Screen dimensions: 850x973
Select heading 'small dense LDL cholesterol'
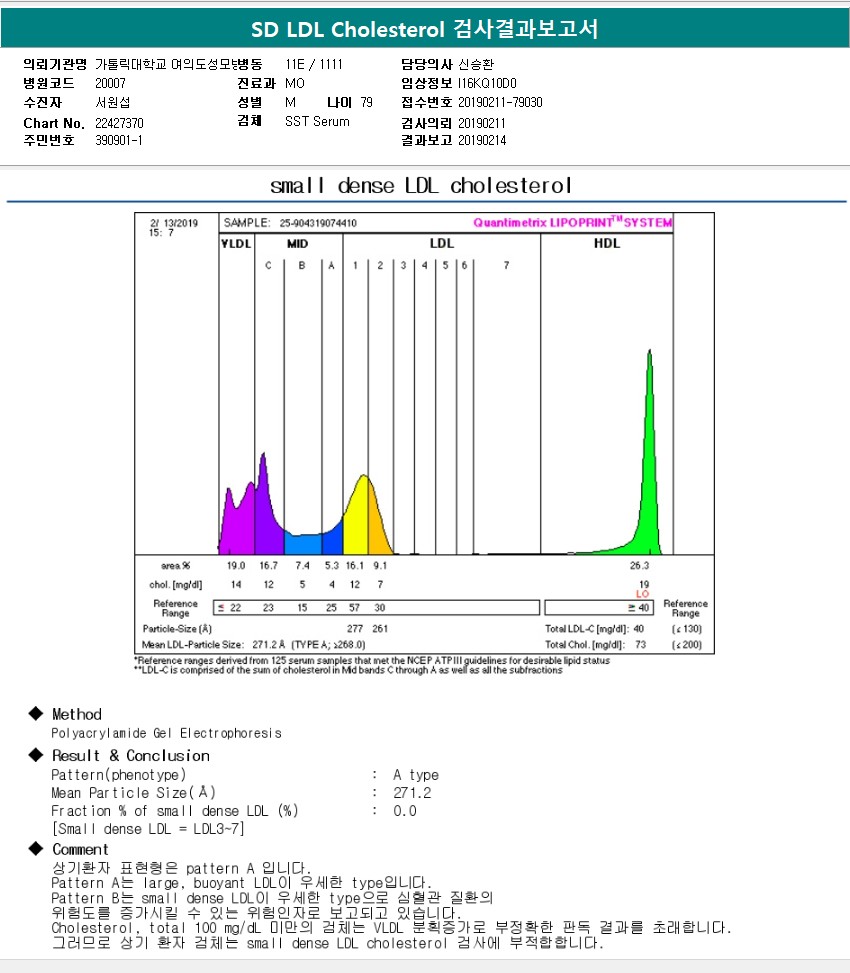click(x=421, y=186)
